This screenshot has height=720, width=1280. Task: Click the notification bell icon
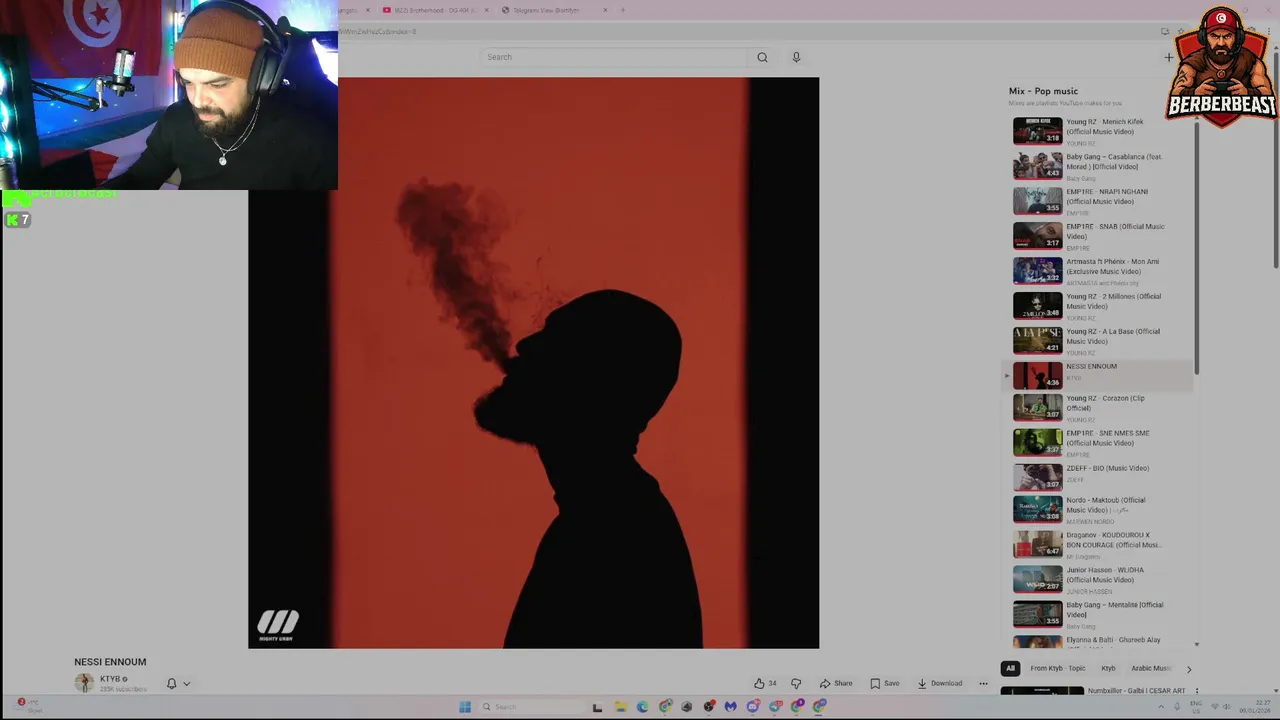tap(171, 684)
